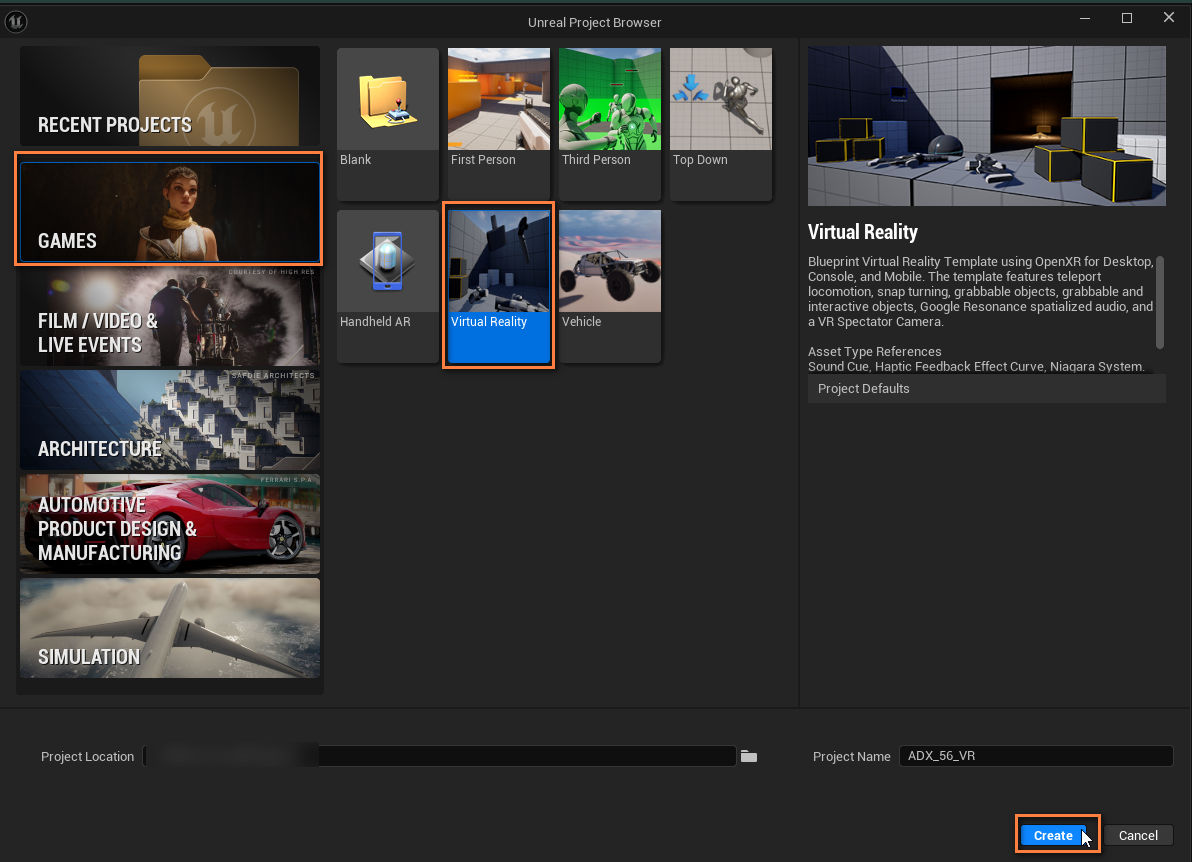The height and width of the screenshot is (862, 1192).
Task: Choose the Handheld AR template
Action: coord(388,286)
